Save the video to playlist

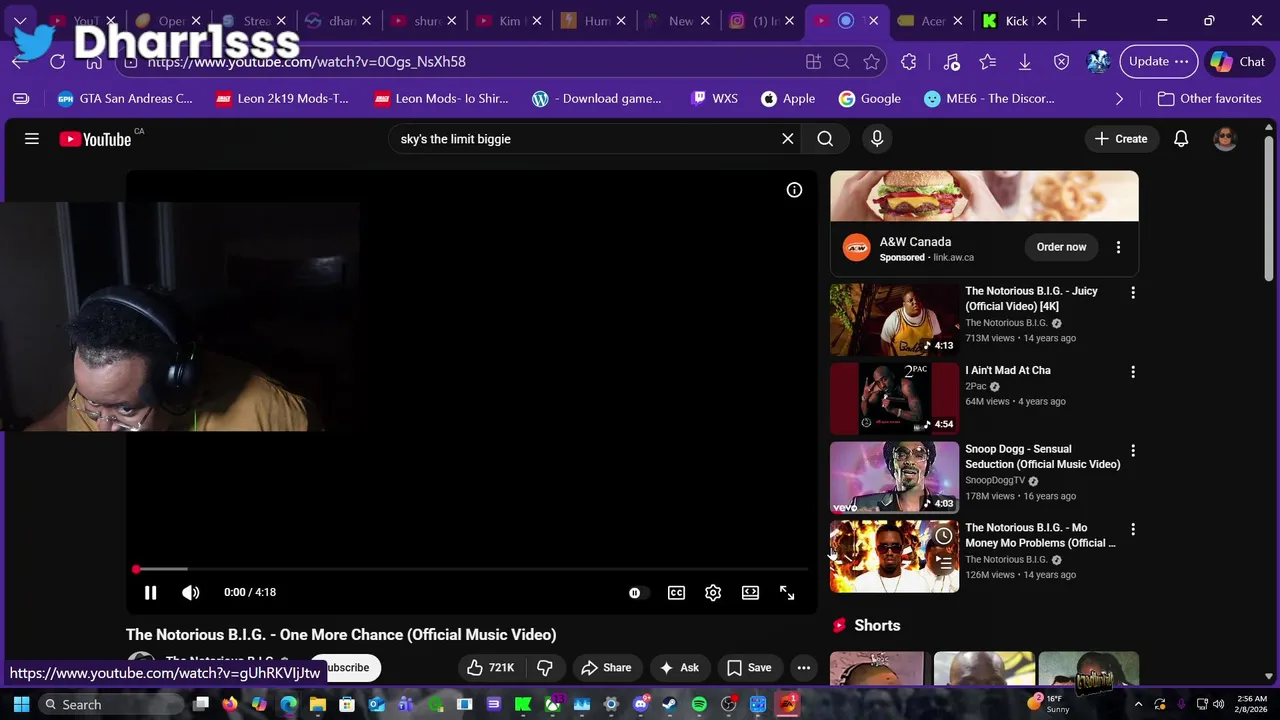tap(749, 667)
